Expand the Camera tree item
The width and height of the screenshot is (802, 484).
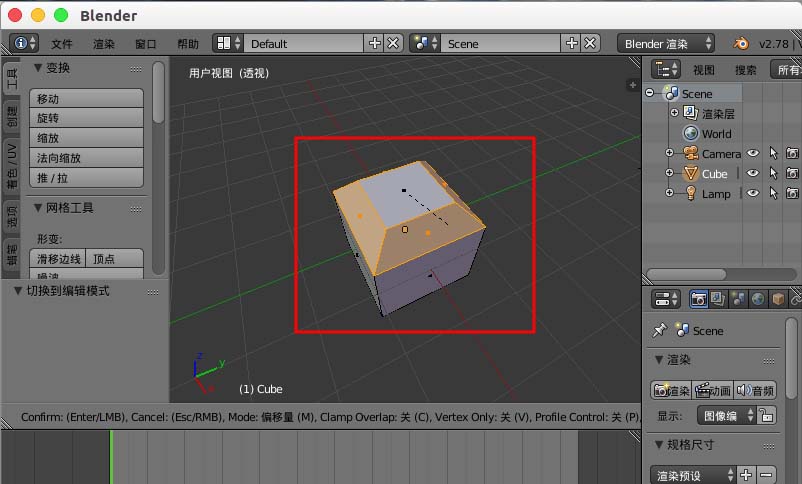click(669, 152)
